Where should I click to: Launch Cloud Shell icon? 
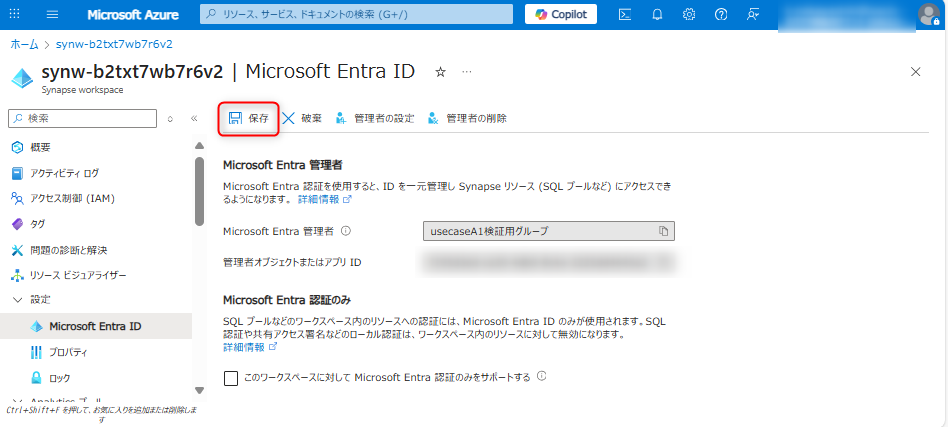(625, 15)
